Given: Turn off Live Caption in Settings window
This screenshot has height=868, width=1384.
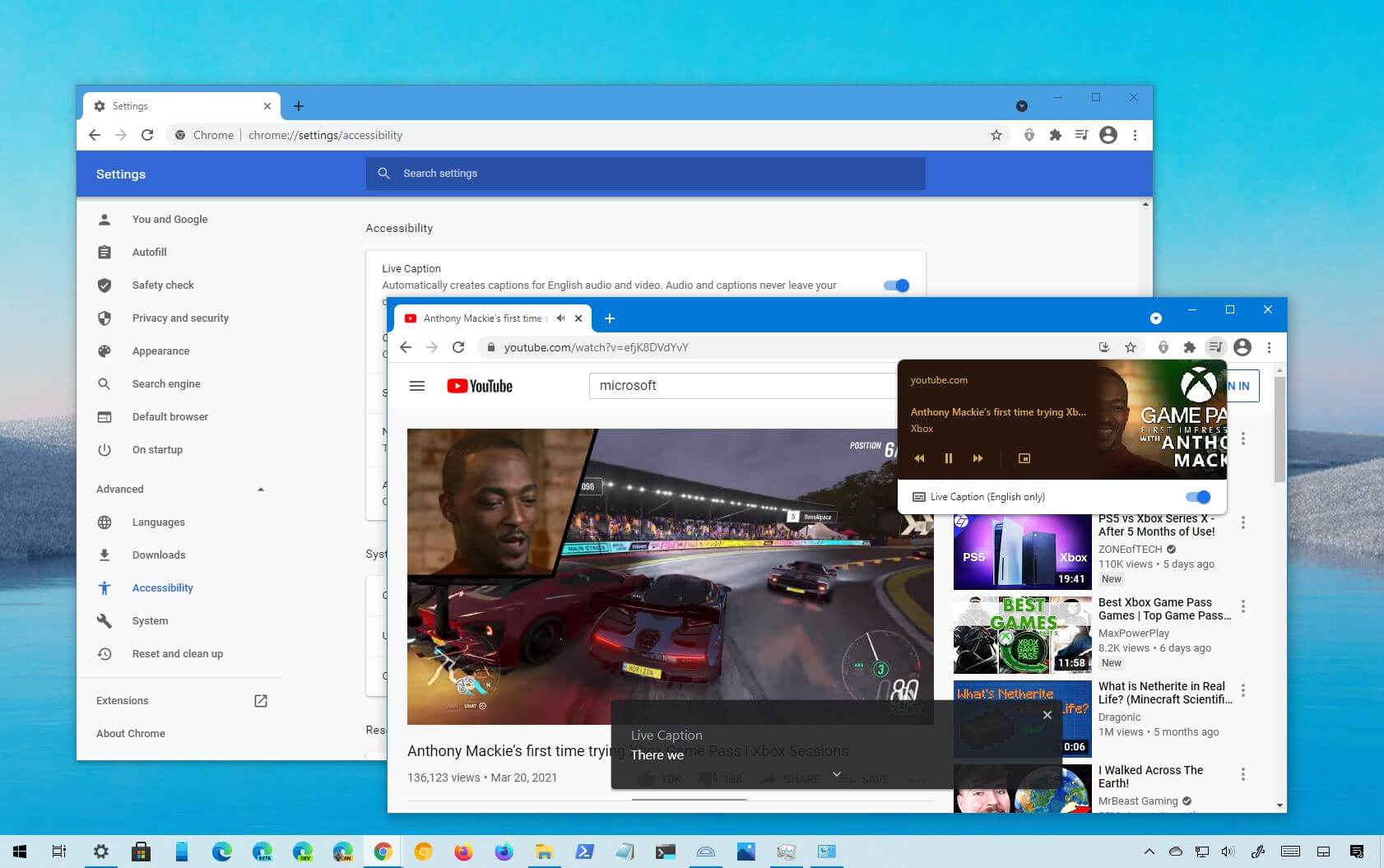Looking at the screenshot, I should tap(896, 285).
